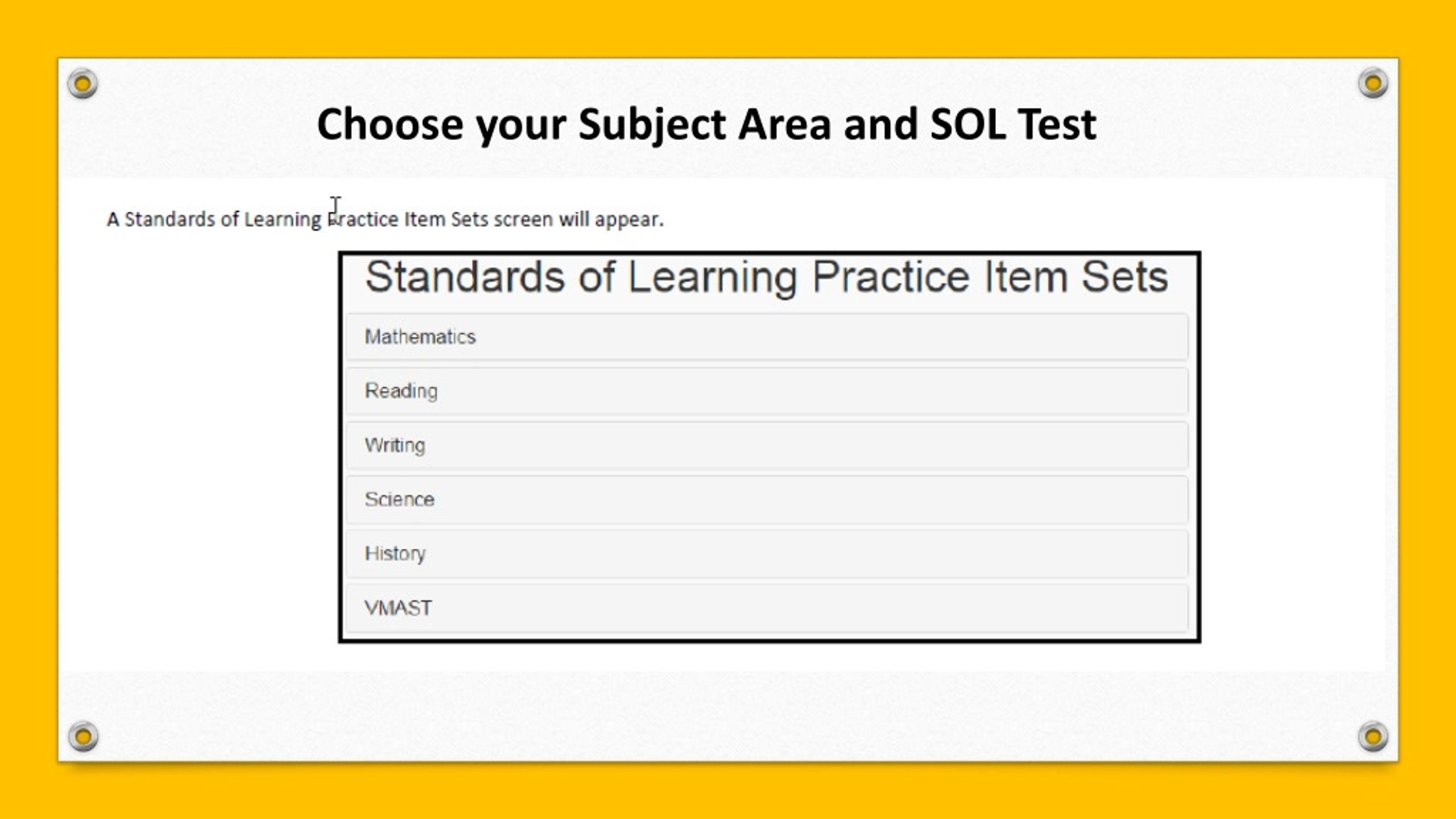
Task: Expand the Reading subject row
Action: [767, 391]
